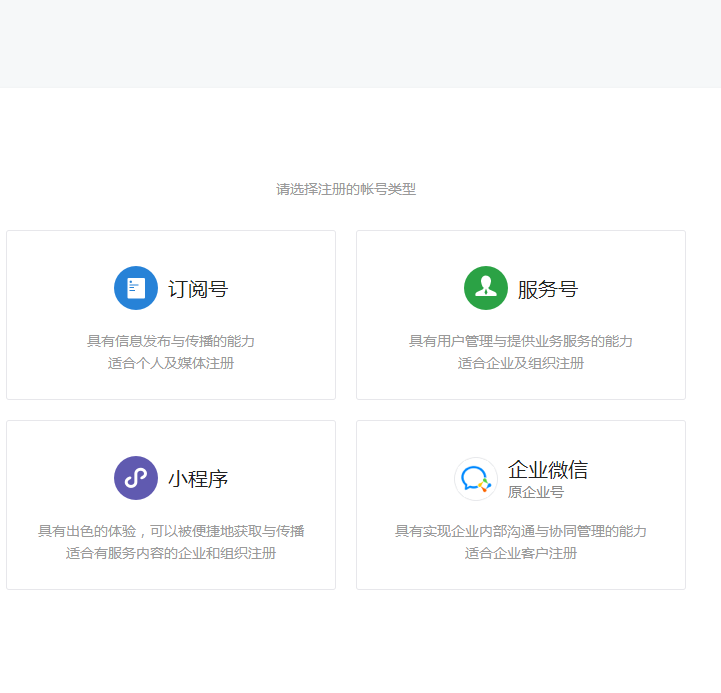Screen dimensions: 721x693
Task: Choose the 企业微信 title text
Action: tap(548, 469)
